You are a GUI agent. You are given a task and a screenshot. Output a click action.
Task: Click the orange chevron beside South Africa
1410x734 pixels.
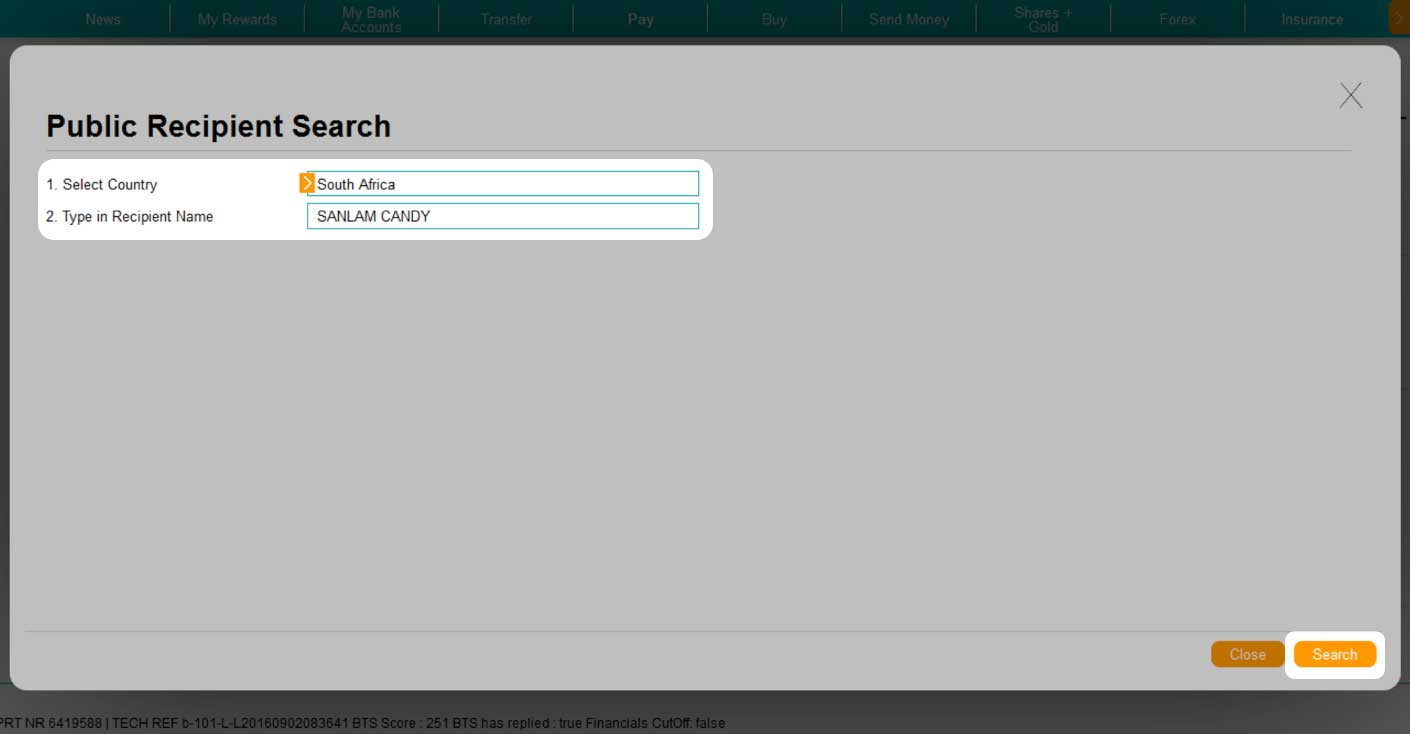[x=307, y=183]
